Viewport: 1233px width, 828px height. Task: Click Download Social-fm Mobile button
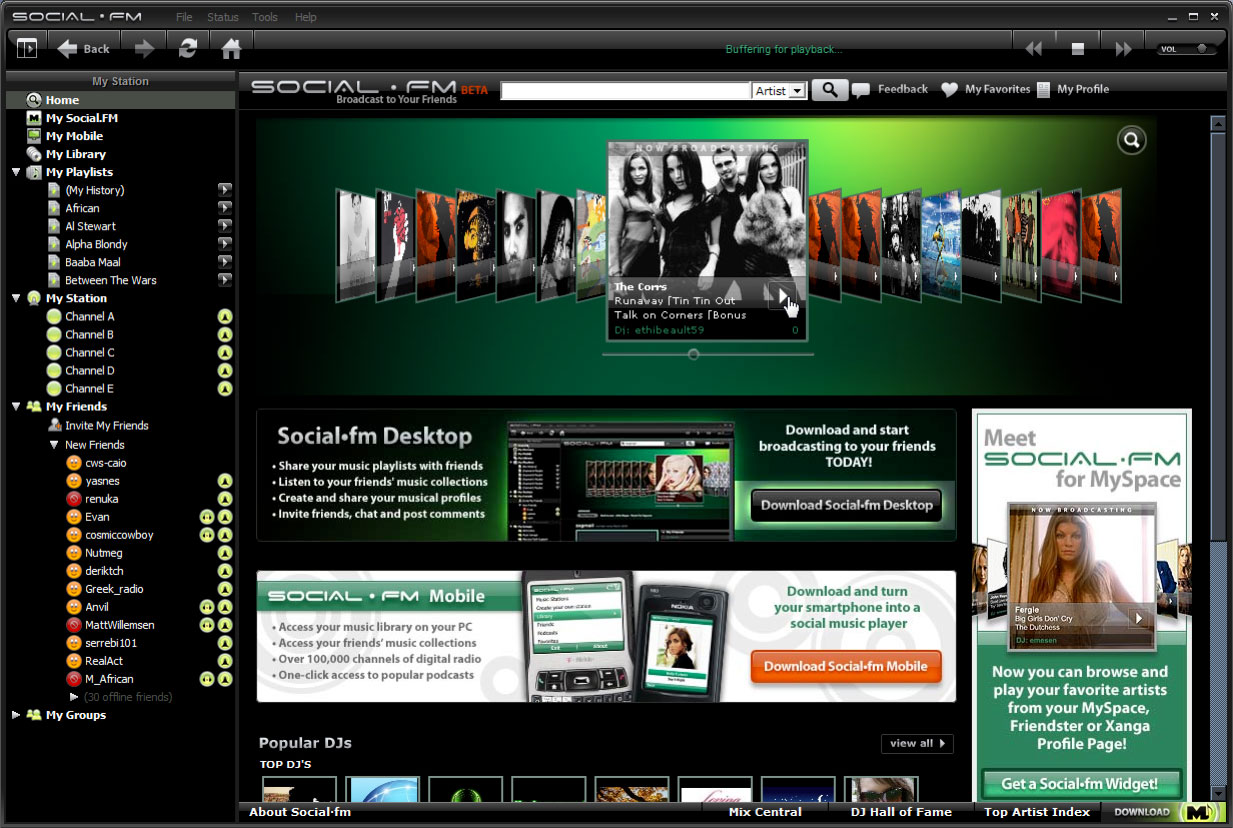[x=846, y=666]
